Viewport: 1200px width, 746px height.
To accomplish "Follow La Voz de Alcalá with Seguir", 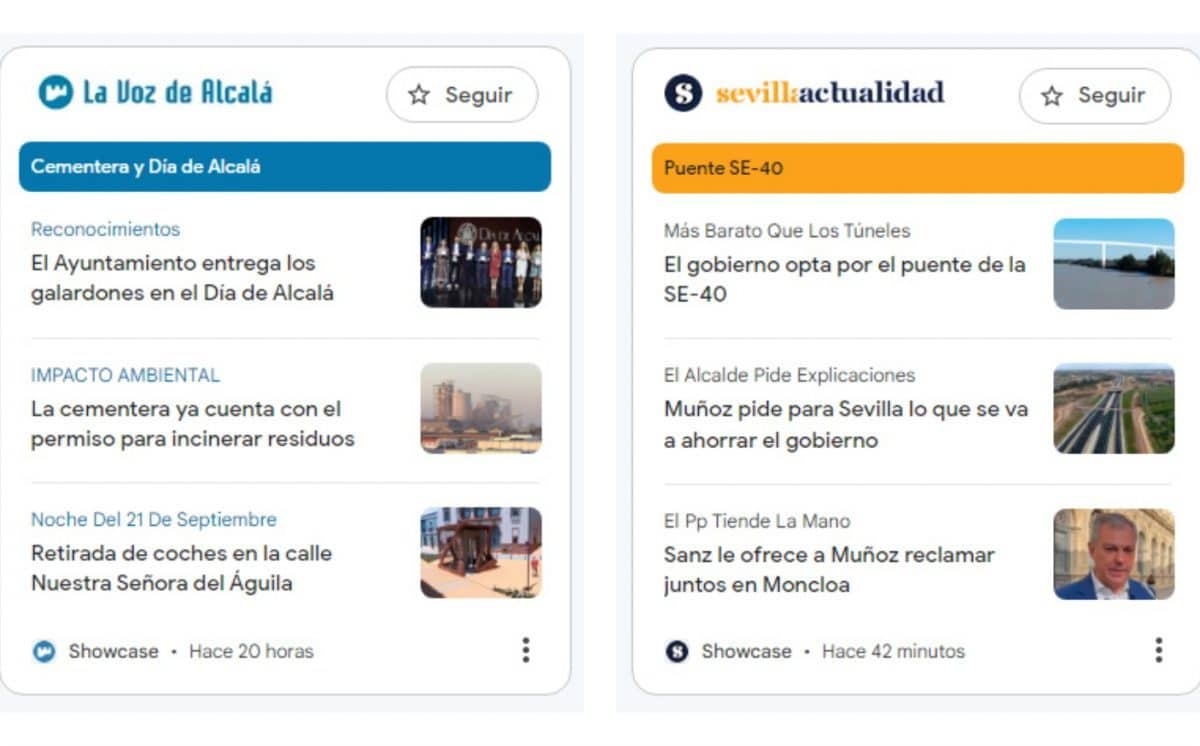I will pyautogui.click(x=462, y=95).
